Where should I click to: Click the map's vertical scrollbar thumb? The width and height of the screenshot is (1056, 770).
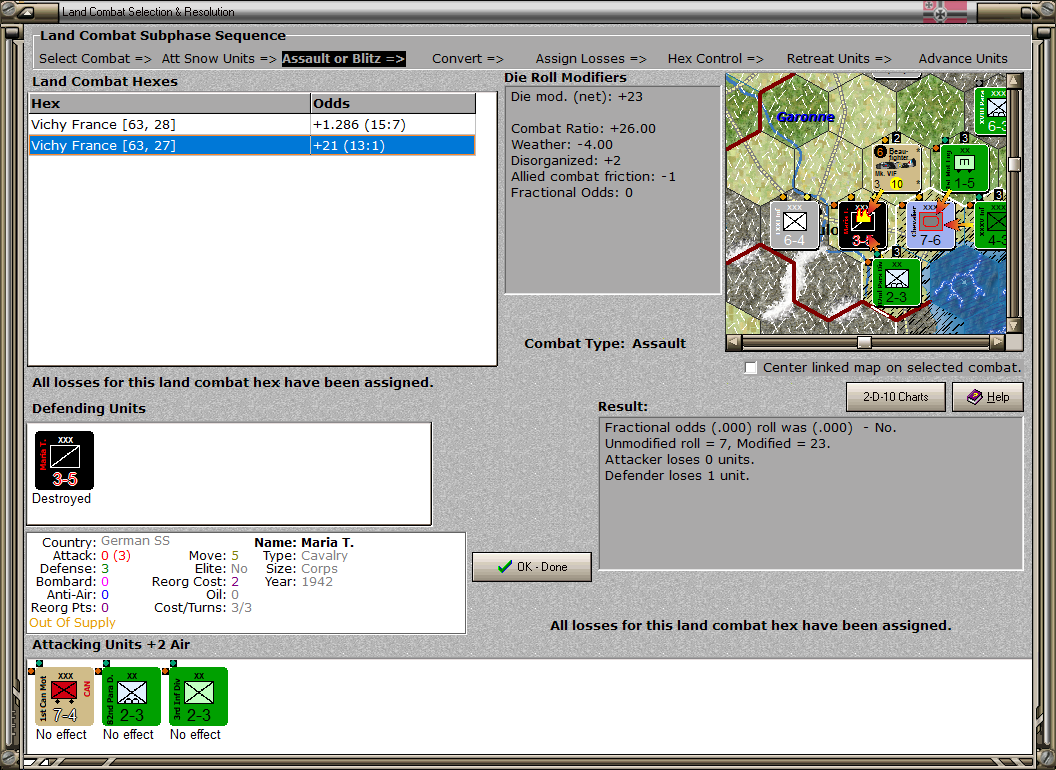(1014, 164)
